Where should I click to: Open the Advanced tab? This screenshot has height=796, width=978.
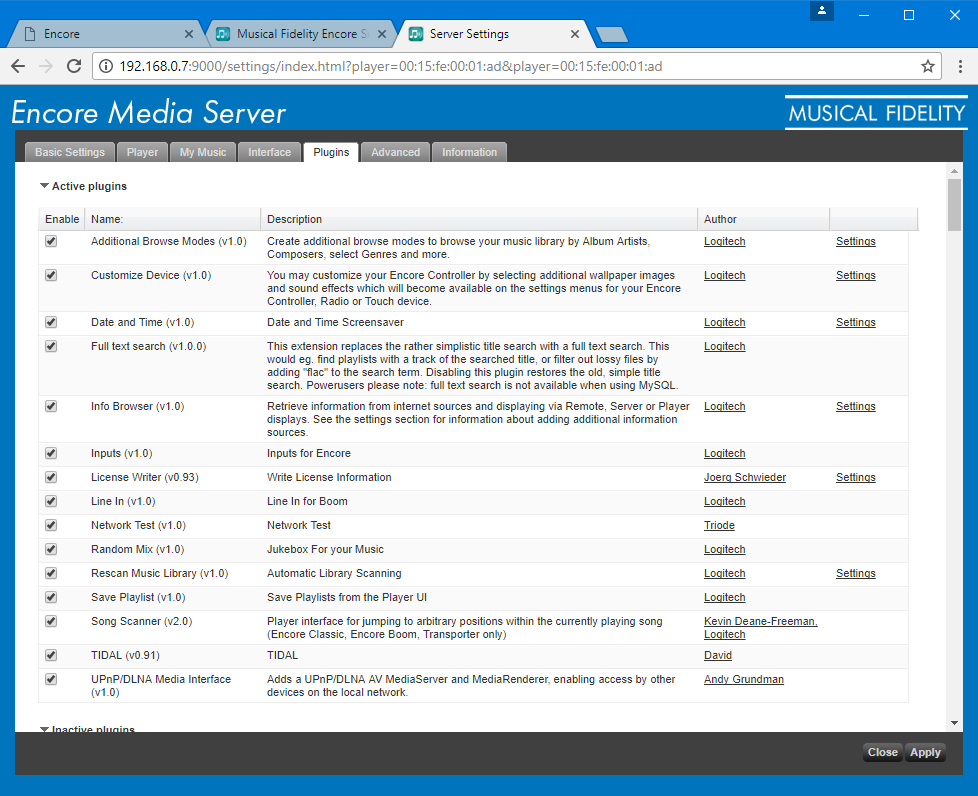[395, 152]
